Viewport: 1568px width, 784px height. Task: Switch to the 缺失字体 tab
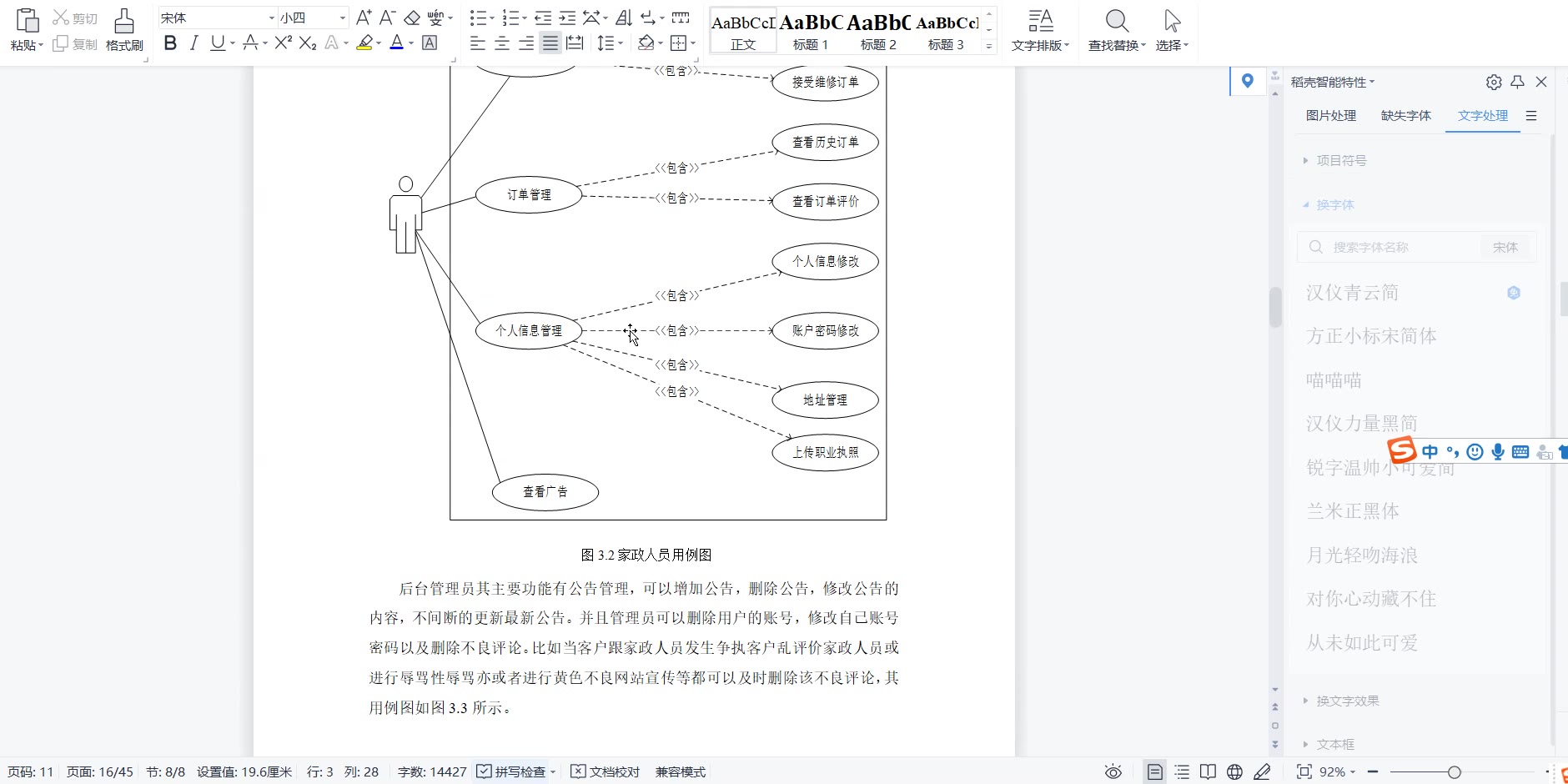pyautogui.click(x=1406, y=116)
